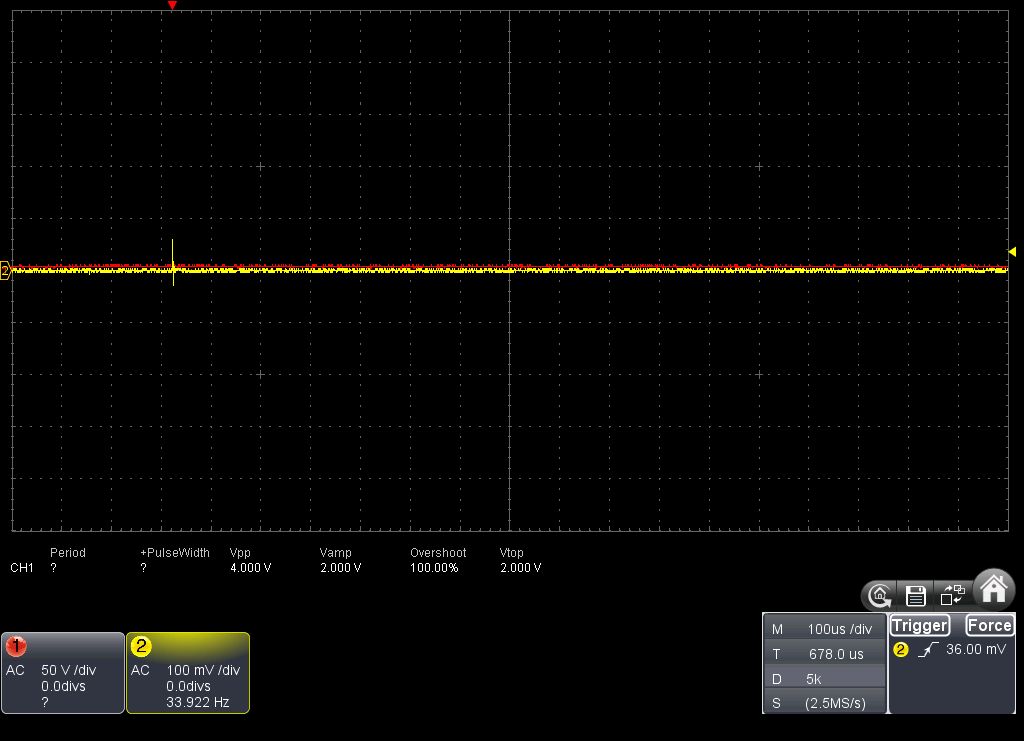This screenshot has width=1024, height=741.
Task: Click the Vtop 2.000 V measurement value
Action: 520,567
